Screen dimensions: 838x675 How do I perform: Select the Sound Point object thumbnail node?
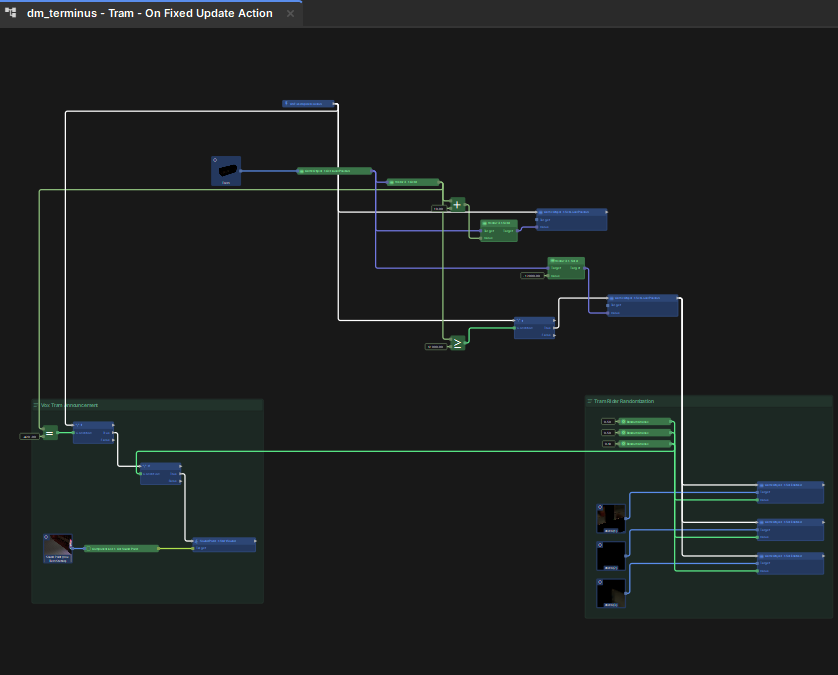[x=58, y=548]
